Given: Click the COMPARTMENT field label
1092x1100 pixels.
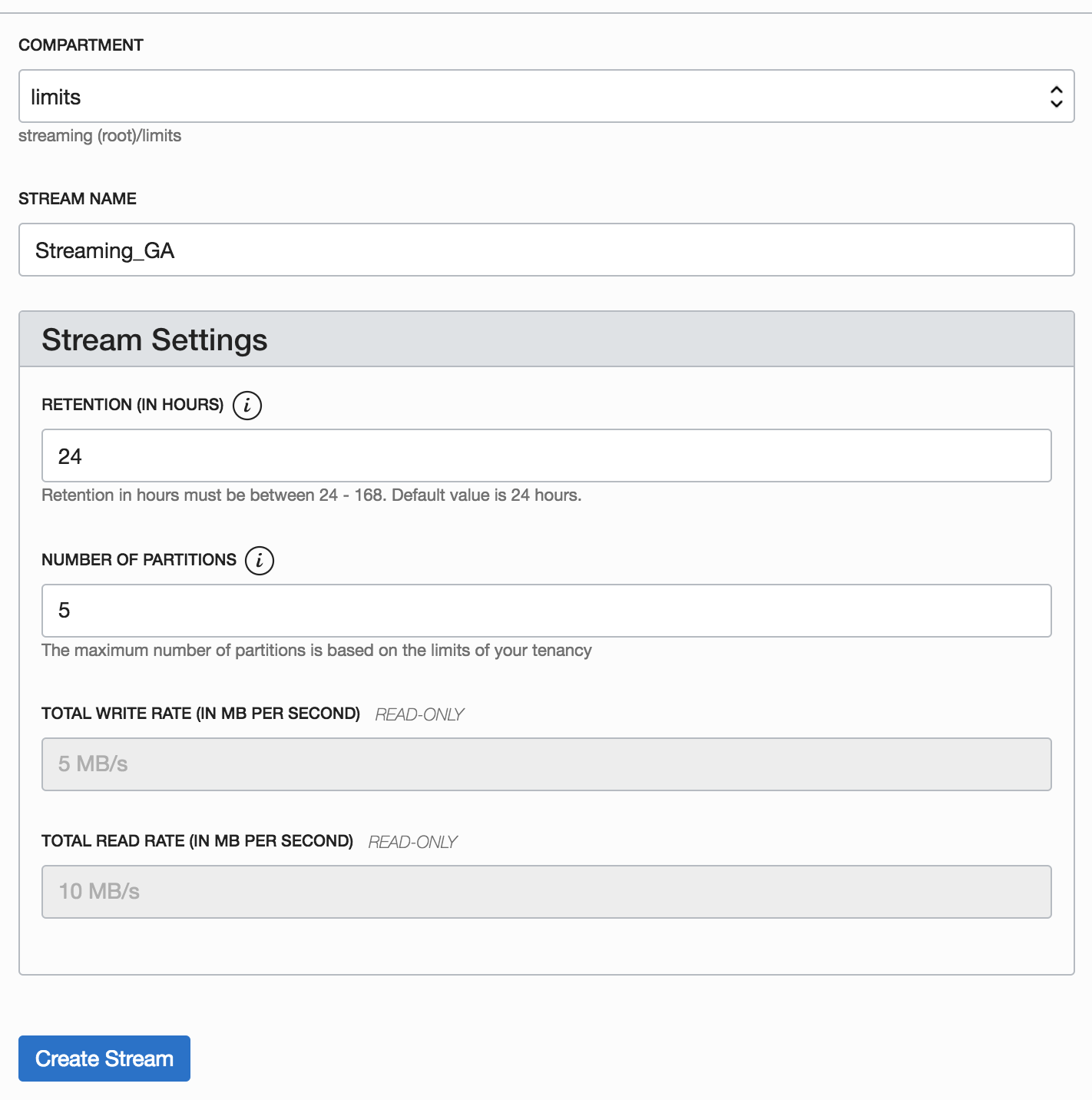Looking at the screenshot, I should [x=81, y=45].
